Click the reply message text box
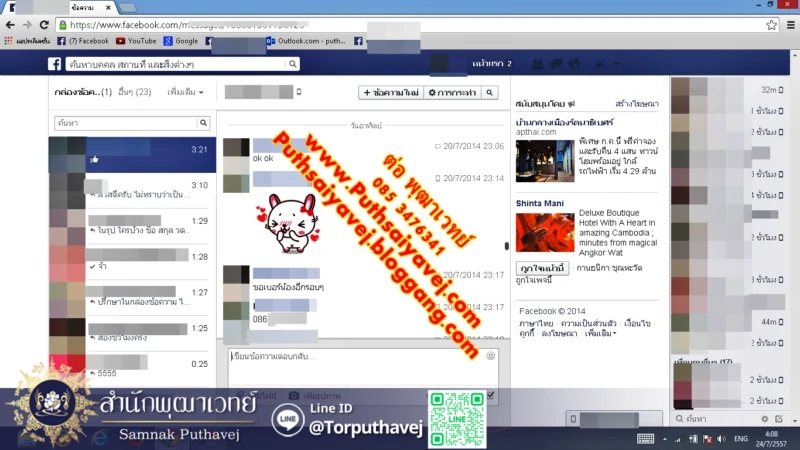 click(x=355, y=366)
